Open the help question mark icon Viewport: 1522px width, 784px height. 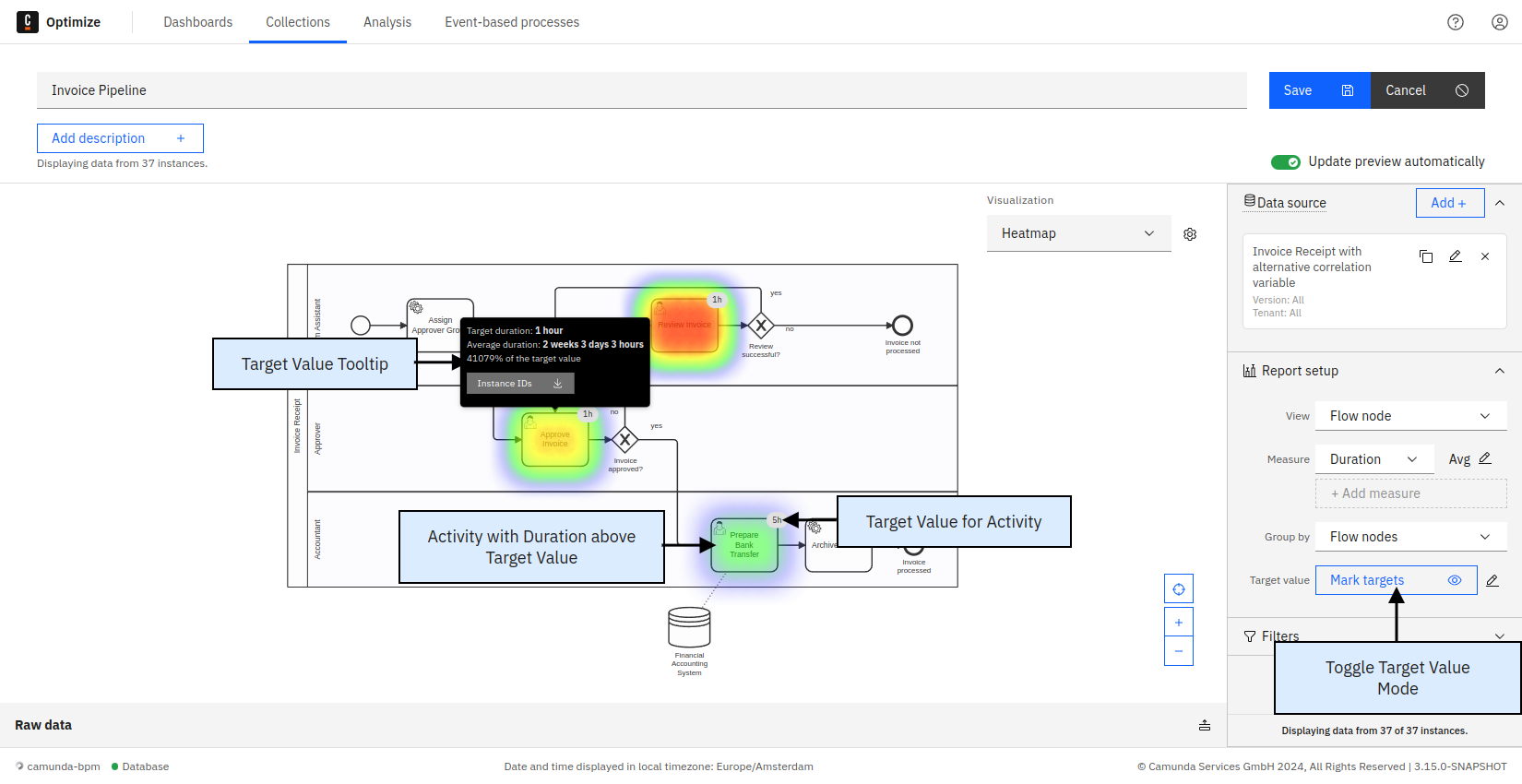pyautogui.click(x=1456, y=22)
